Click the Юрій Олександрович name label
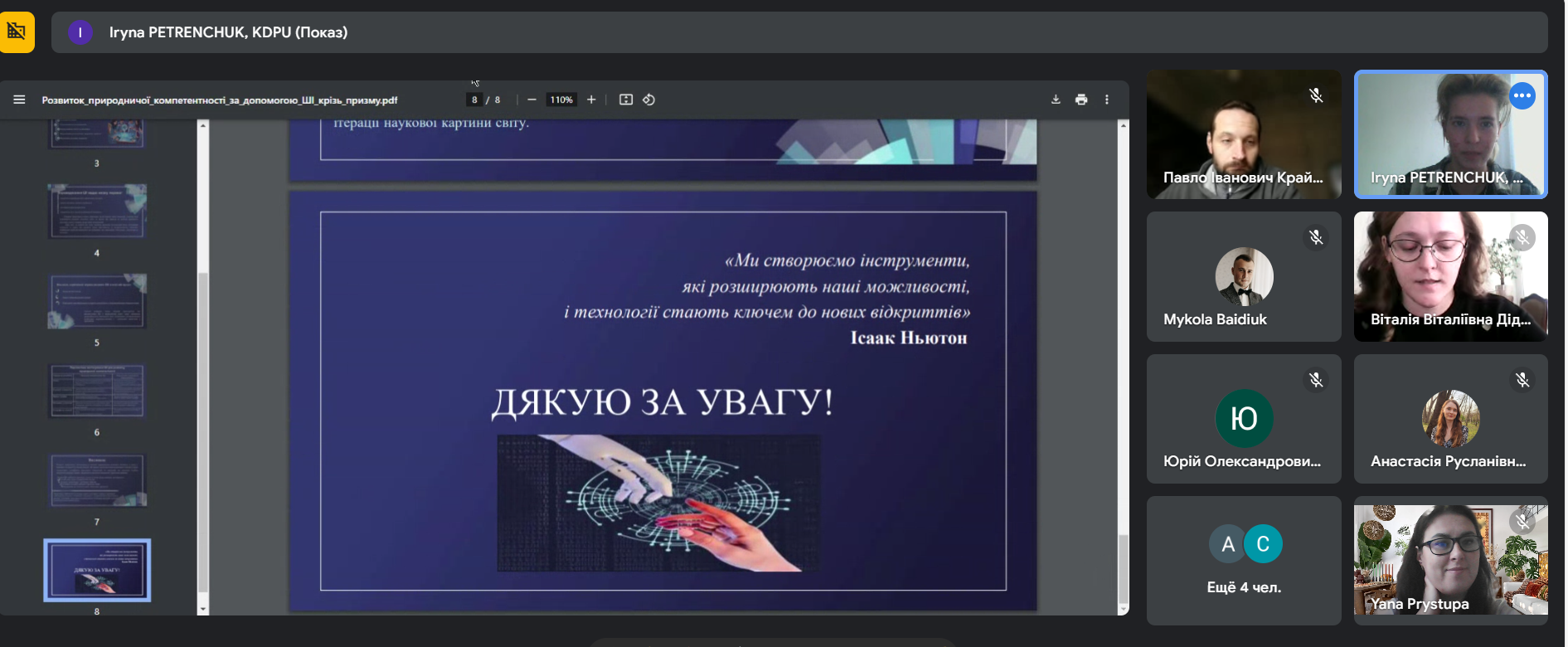 (1242, 461)
